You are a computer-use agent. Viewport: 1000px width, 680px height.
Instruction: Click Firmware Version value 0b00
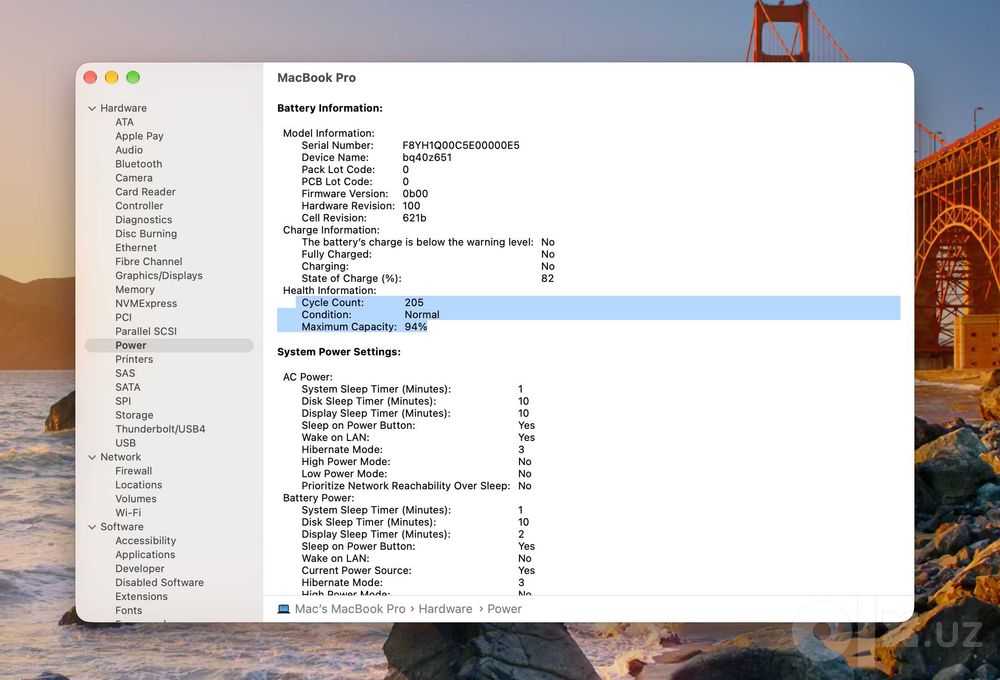(415, 194)
